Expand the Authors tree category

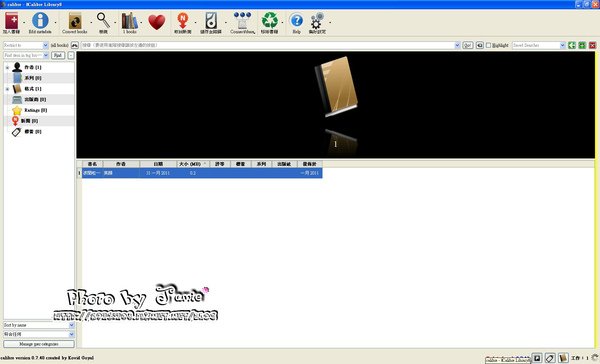(7, 67)
